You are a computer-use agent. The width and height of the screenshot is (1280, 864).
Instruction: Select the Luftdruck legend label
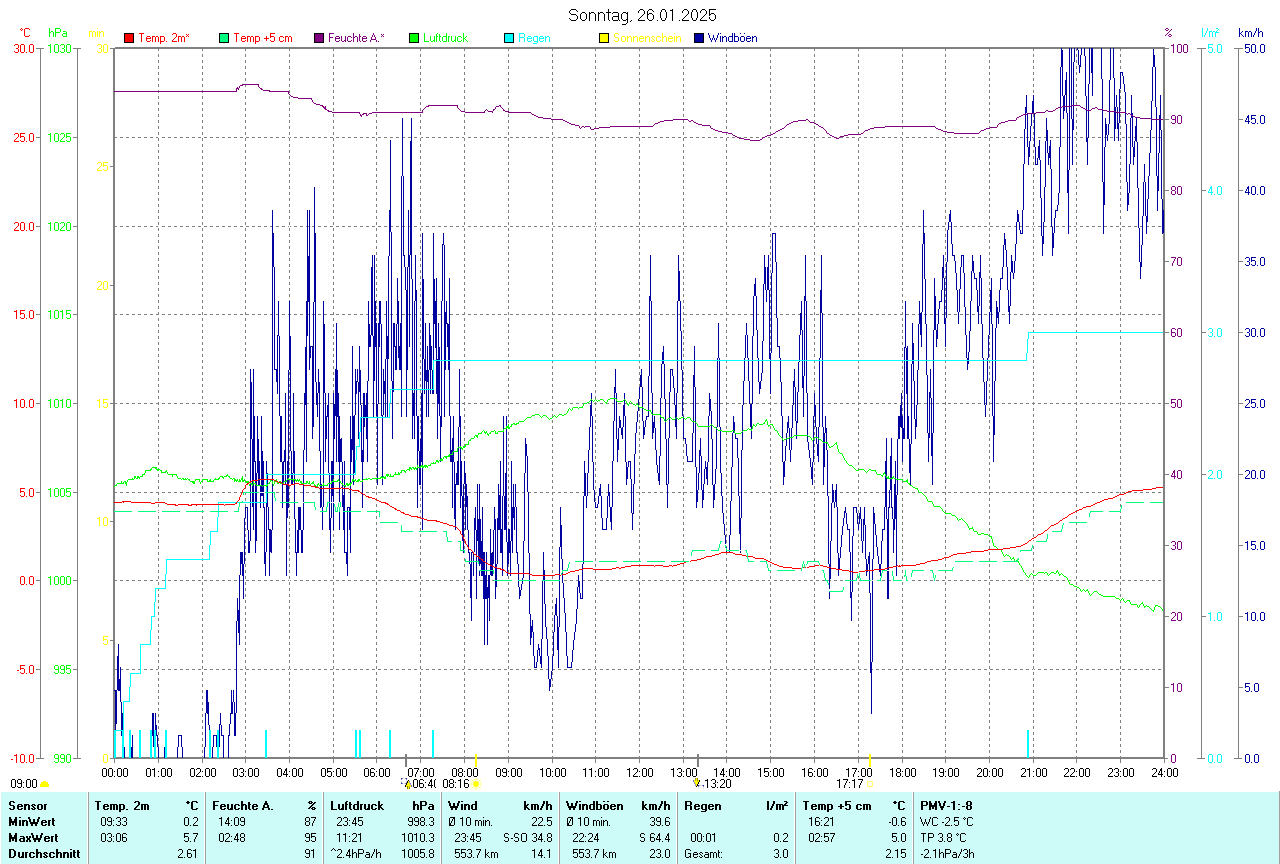[x=445, y=38]
